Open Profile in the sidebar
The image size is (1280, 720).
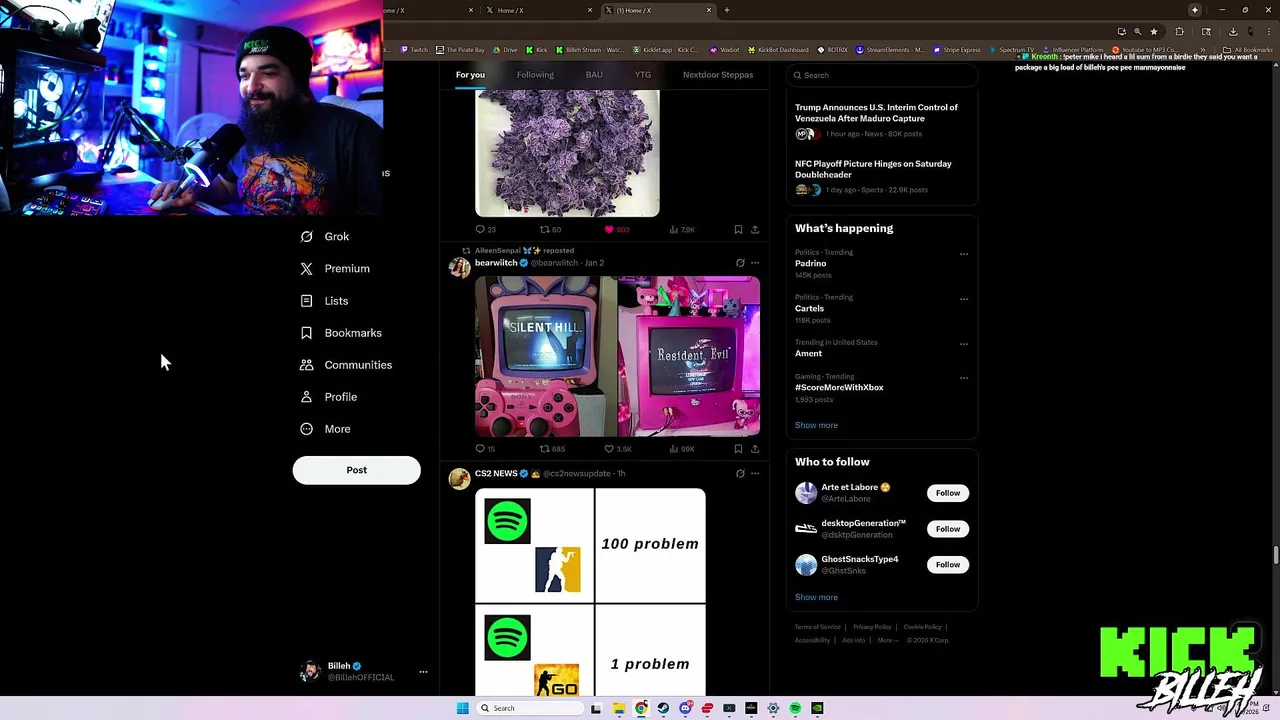[x=329, y=397]
